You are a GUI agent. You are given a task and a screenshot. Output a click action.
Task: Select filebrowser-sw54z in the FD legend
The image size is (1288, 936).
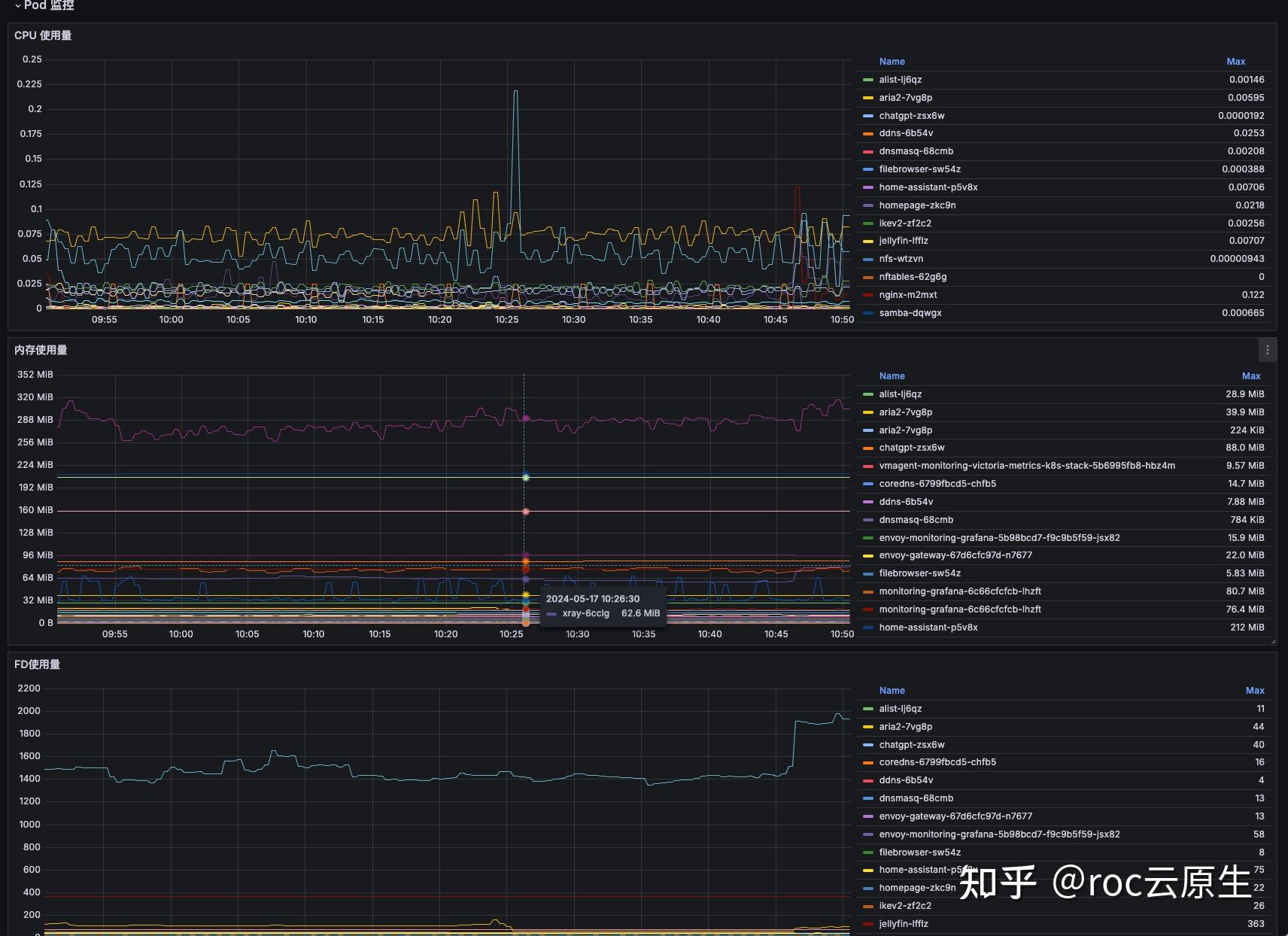coord(919,852)
